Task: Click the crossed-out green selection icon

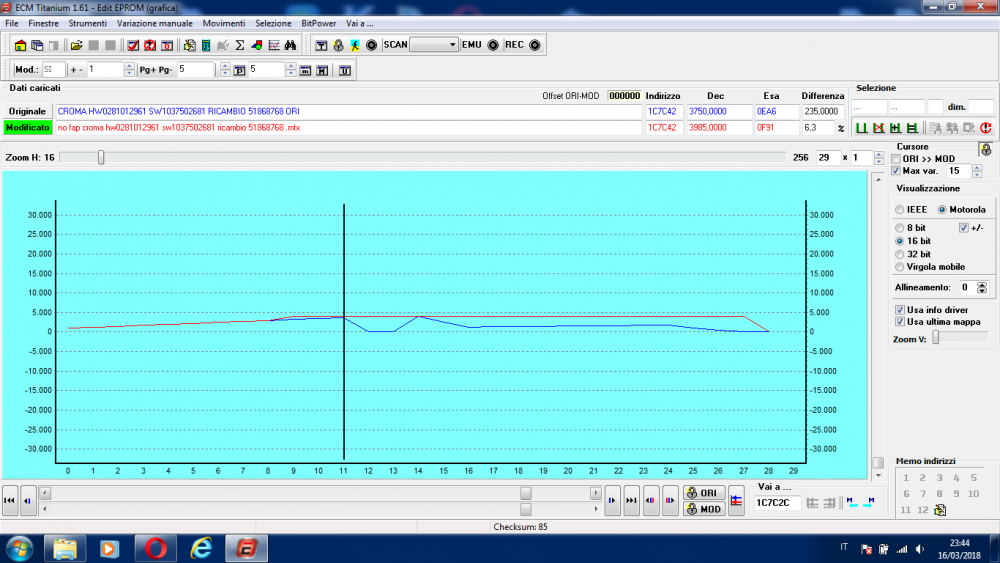Action: [x=879, y=128]
